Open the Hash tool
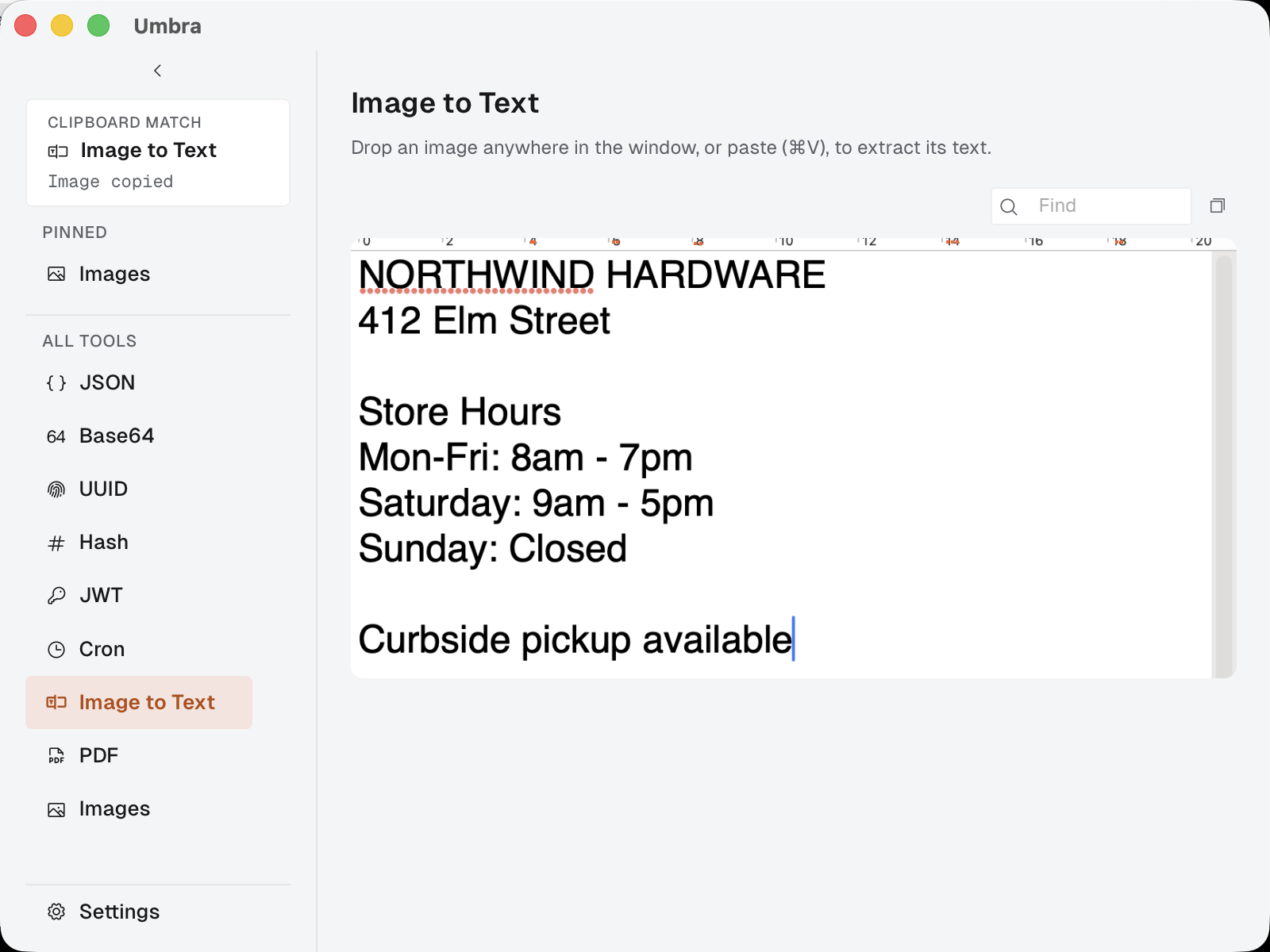 tap(139, 543)
